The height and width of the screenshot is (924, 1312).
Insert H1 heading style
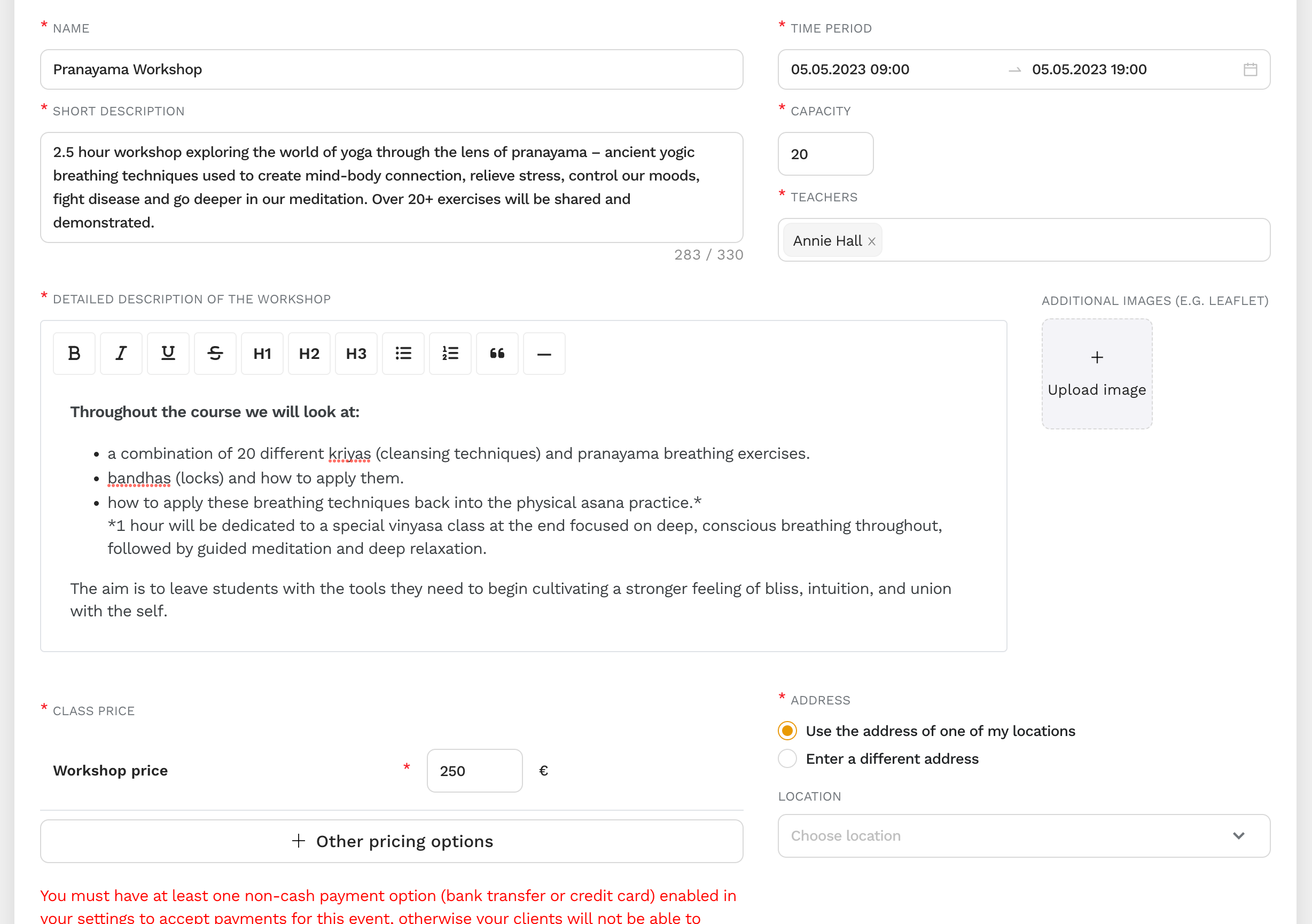[262, 353]
